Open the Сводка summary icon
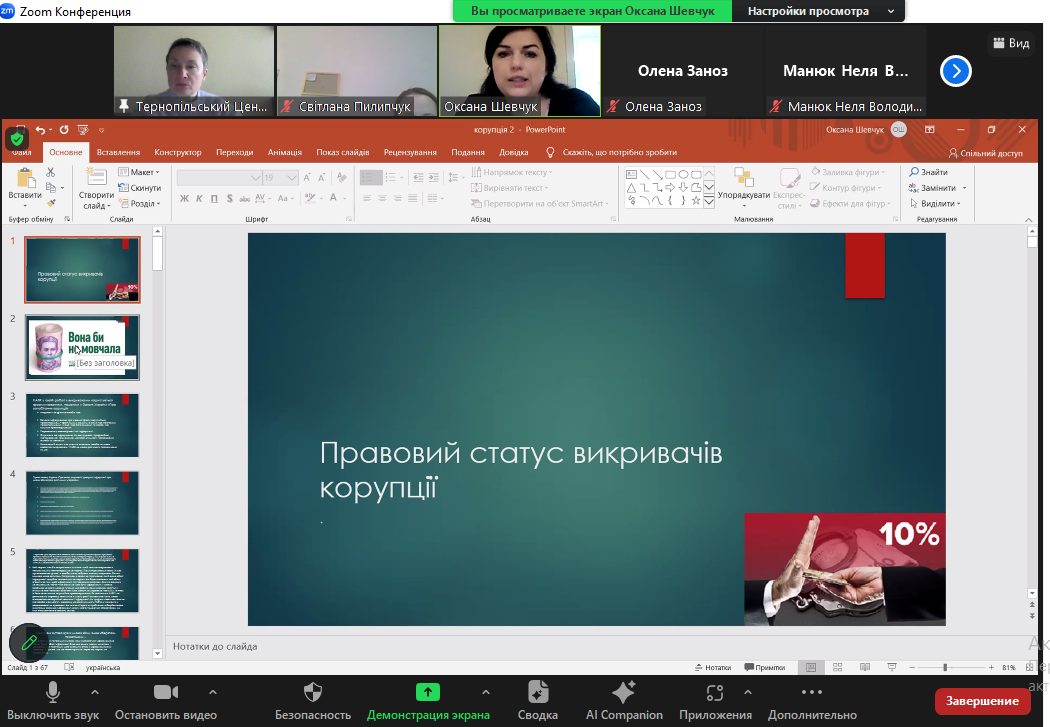 (x=538, y=692)
